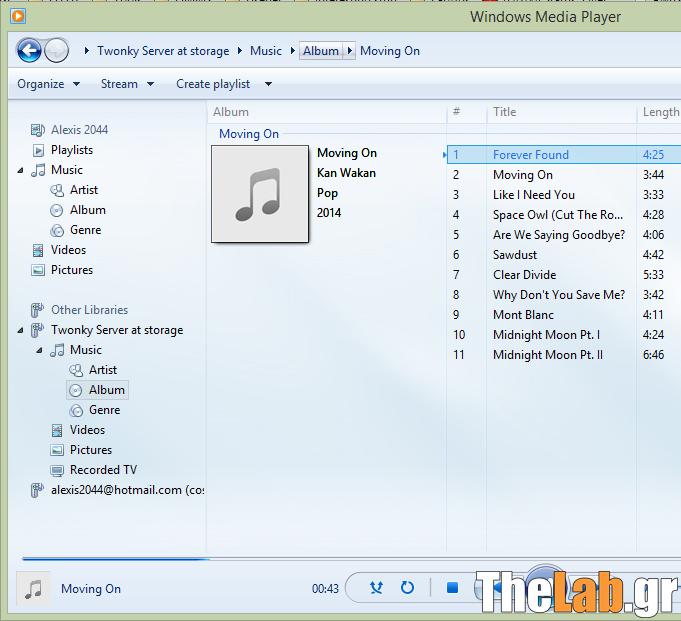The height and width of the screenshot is (621, 681).
Task: Collapse the local Music tree node
Action: click(20, 171)
